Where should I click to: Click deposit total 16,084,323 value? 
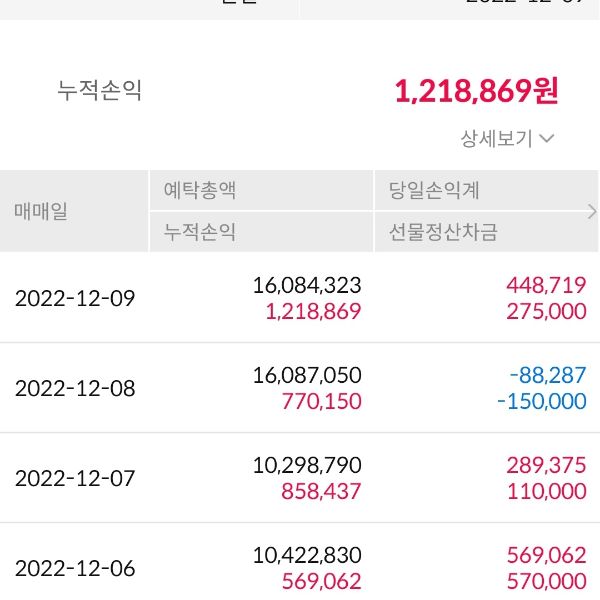tap(307, 285)
